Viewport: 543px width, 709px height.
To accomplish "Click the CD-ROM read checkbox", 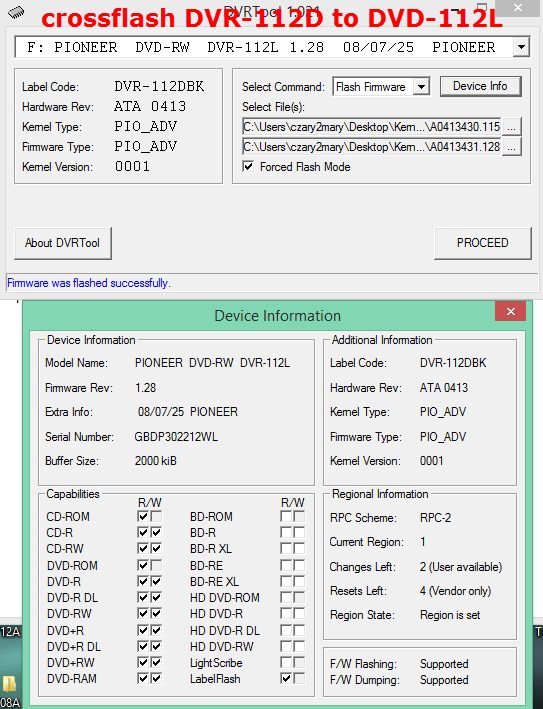I will pyautogui.click(x=143, y=516).
